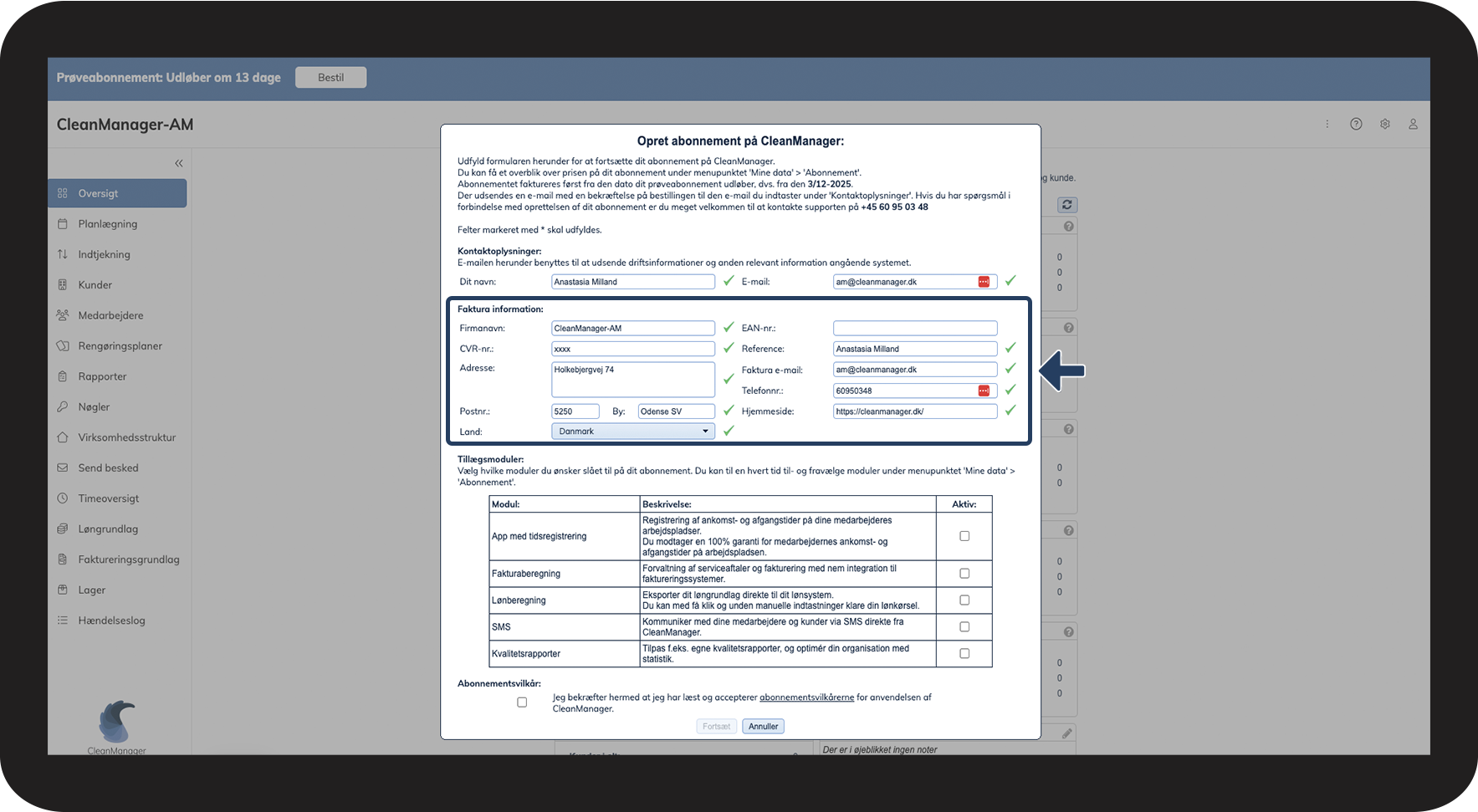This screenshot has width=1478, height=812.
Task: Click the Firmanavn input field
Action: [633, 329]
